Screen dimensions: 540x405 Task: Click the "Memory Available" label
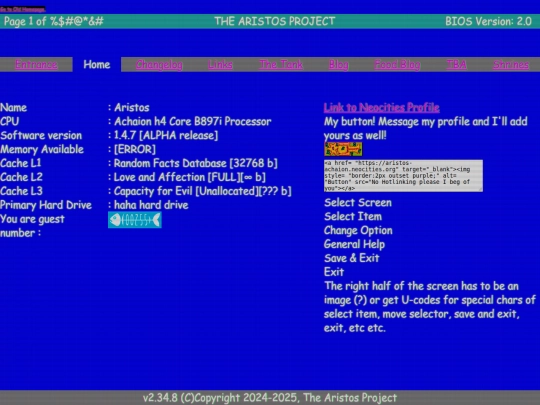click(x=42, y=149)
